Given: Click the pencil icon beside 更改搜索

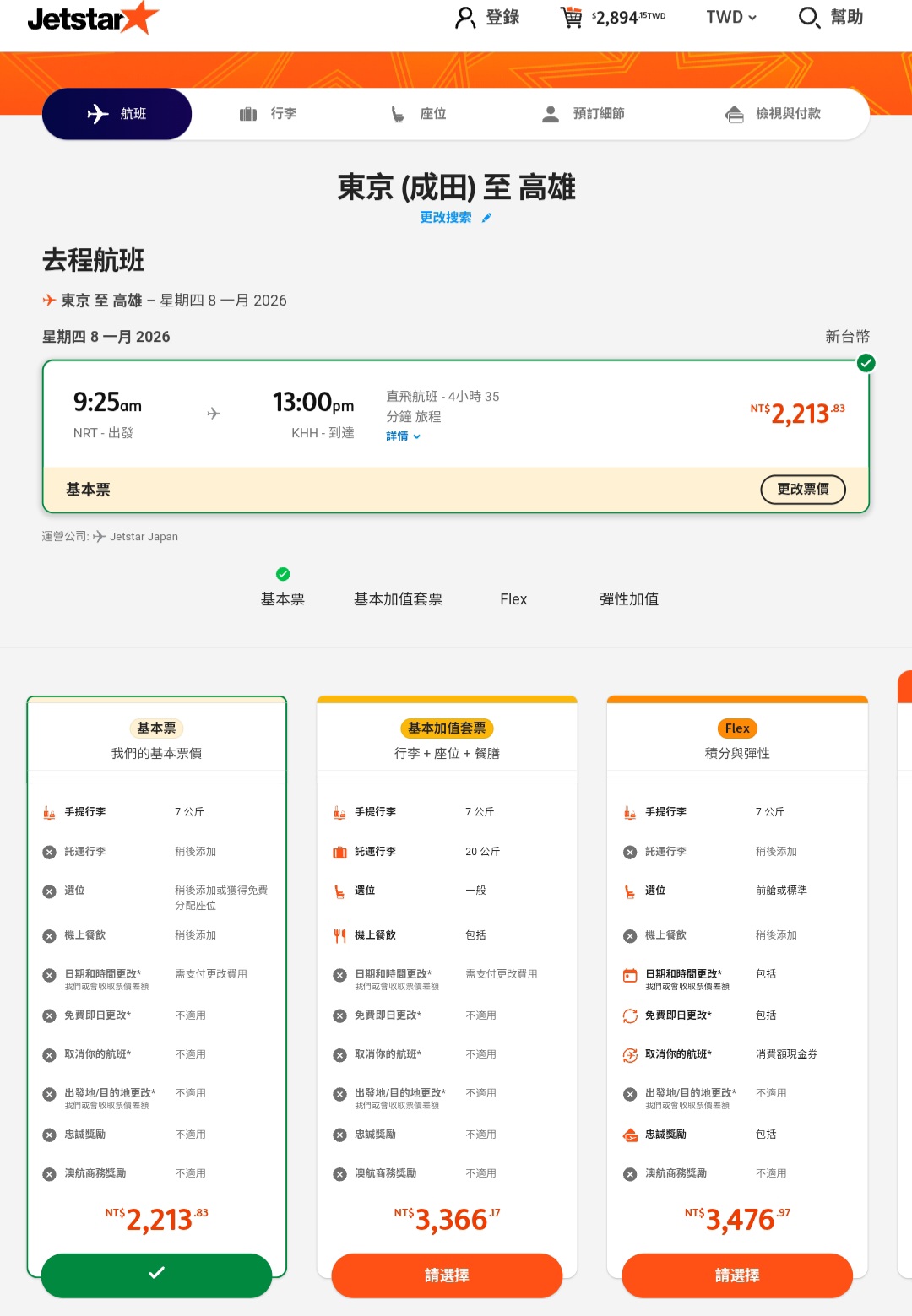Looking at the screenshot, I should pos(486,217).
